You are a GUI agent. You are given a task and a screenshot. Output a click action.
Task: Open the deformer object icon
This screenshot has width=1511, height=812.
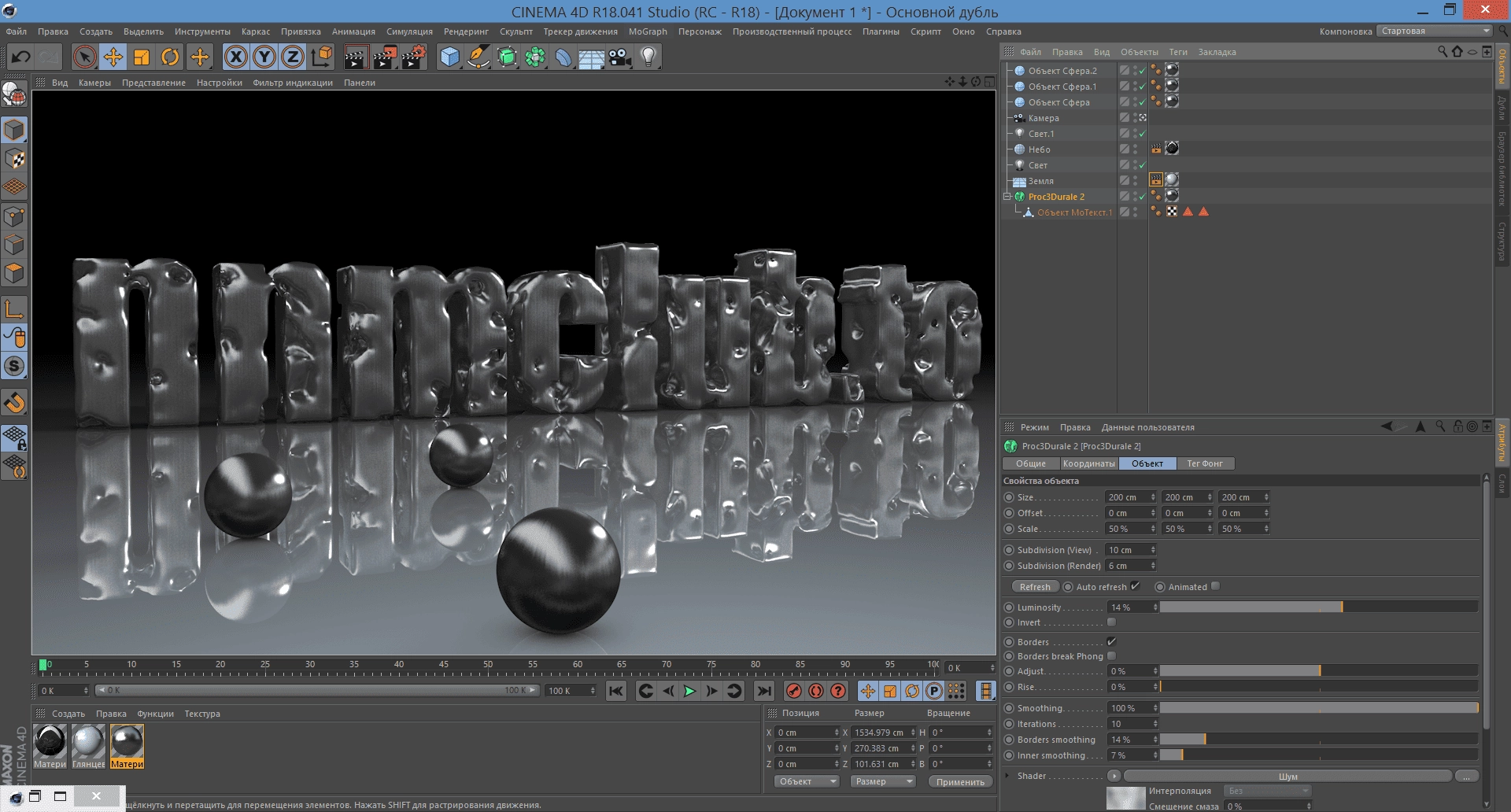coord(563,57)
